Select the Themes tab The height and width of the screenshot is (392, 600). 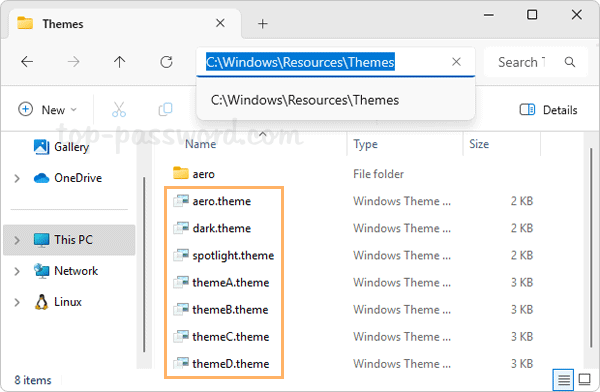tap(125, 24)
